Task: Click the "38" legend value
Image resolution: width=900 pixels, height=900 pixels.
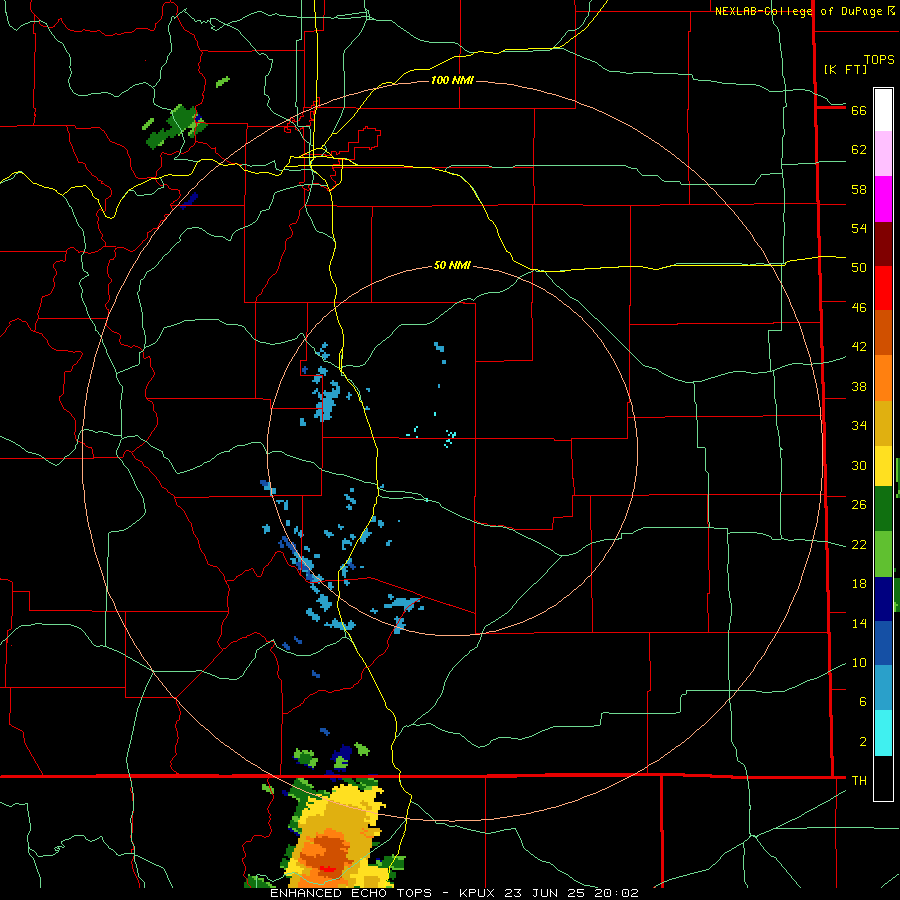Action: [859, 386]
